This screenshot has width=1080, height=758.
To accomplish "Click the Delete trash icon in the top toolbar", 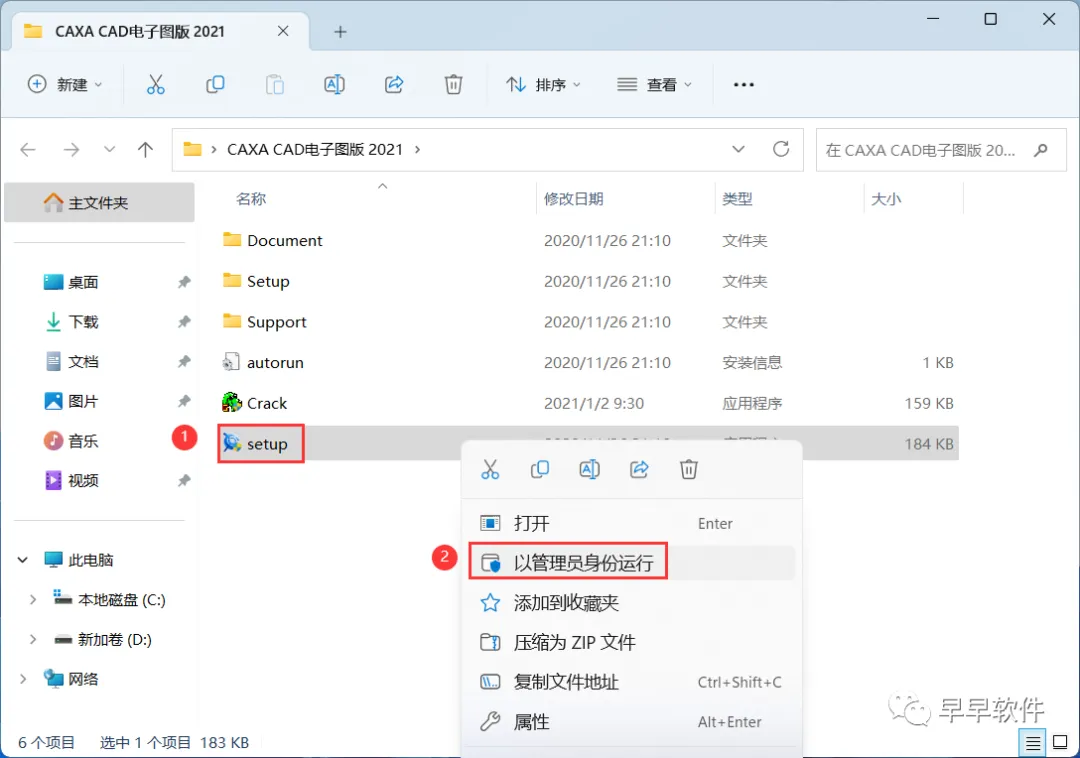I will (x=453, y=85).
